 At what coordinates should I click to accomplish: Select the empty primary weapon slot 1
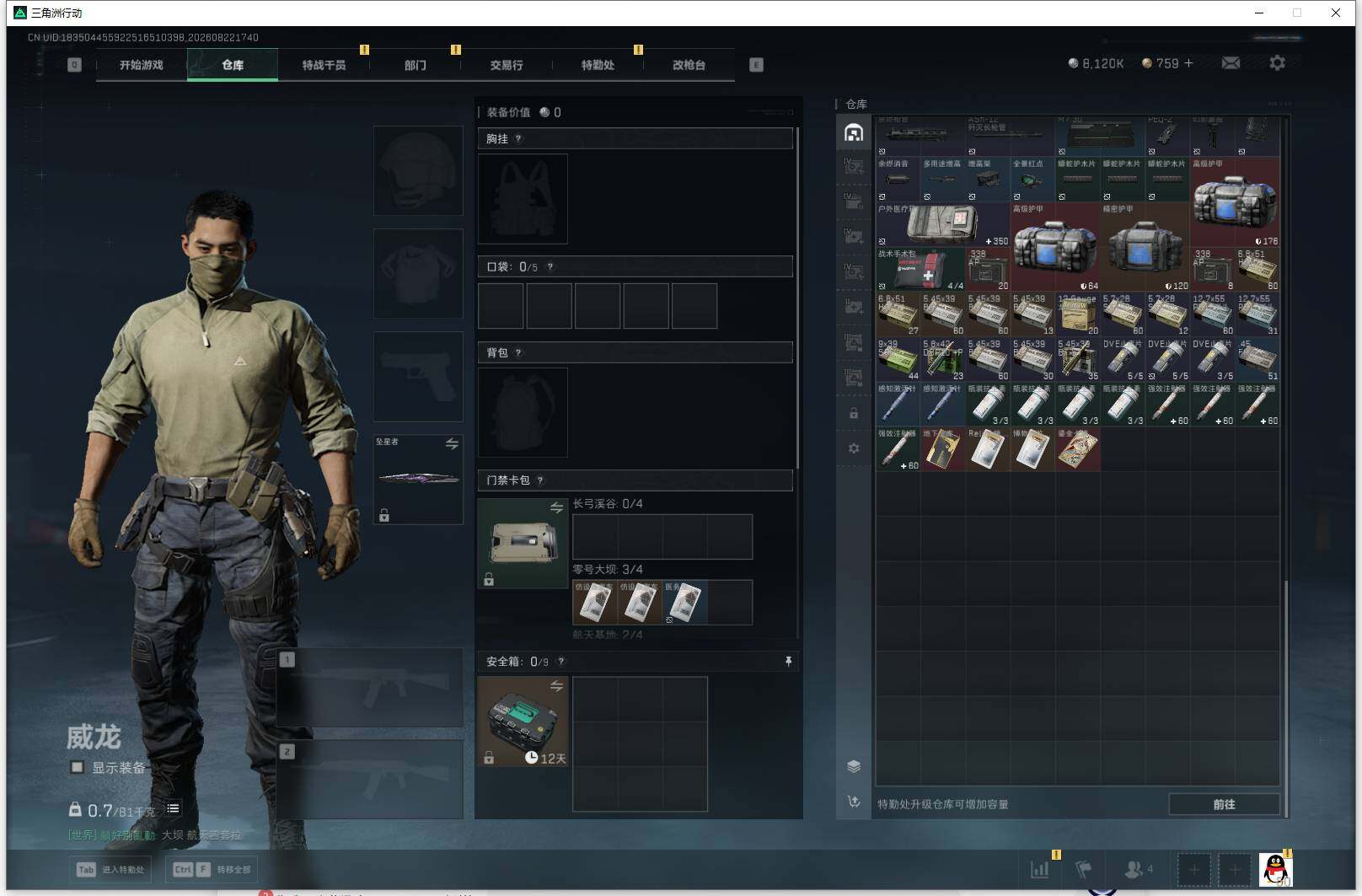click(x=370, y=687)
